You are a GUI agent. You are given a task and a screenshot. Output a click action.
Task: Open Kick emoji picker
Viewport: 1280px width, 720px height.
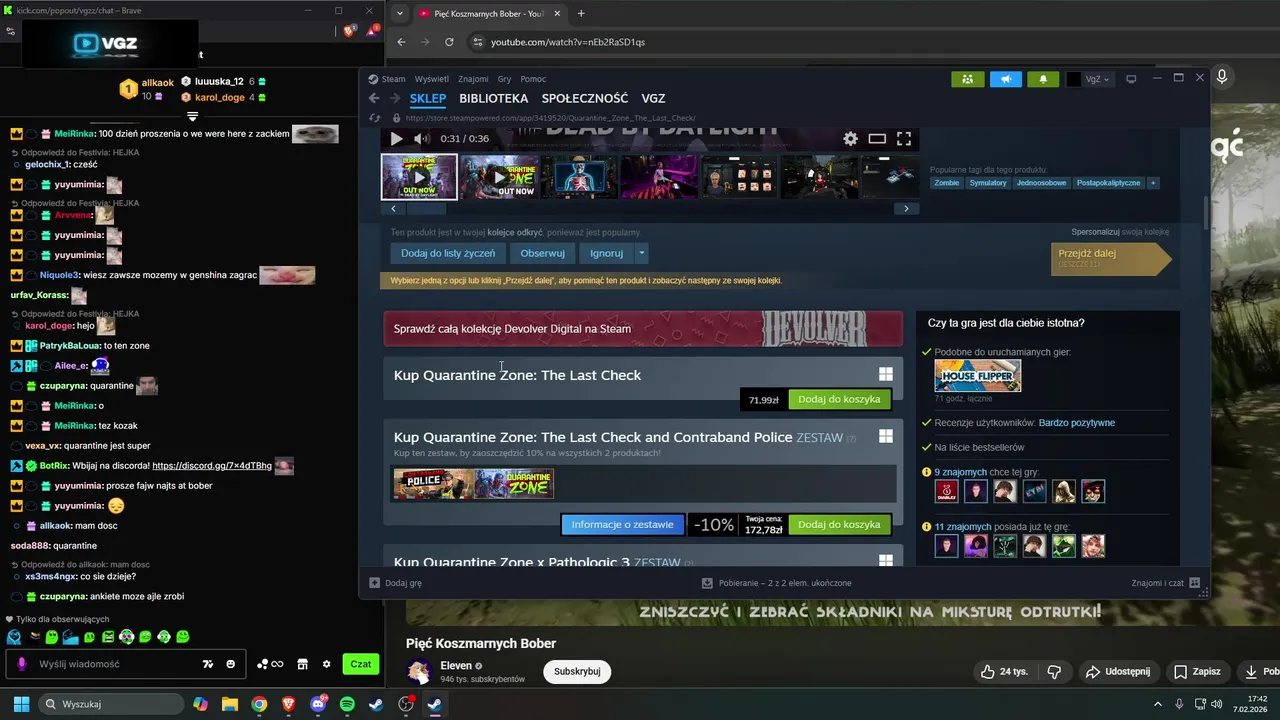click(x=231, y=664)
